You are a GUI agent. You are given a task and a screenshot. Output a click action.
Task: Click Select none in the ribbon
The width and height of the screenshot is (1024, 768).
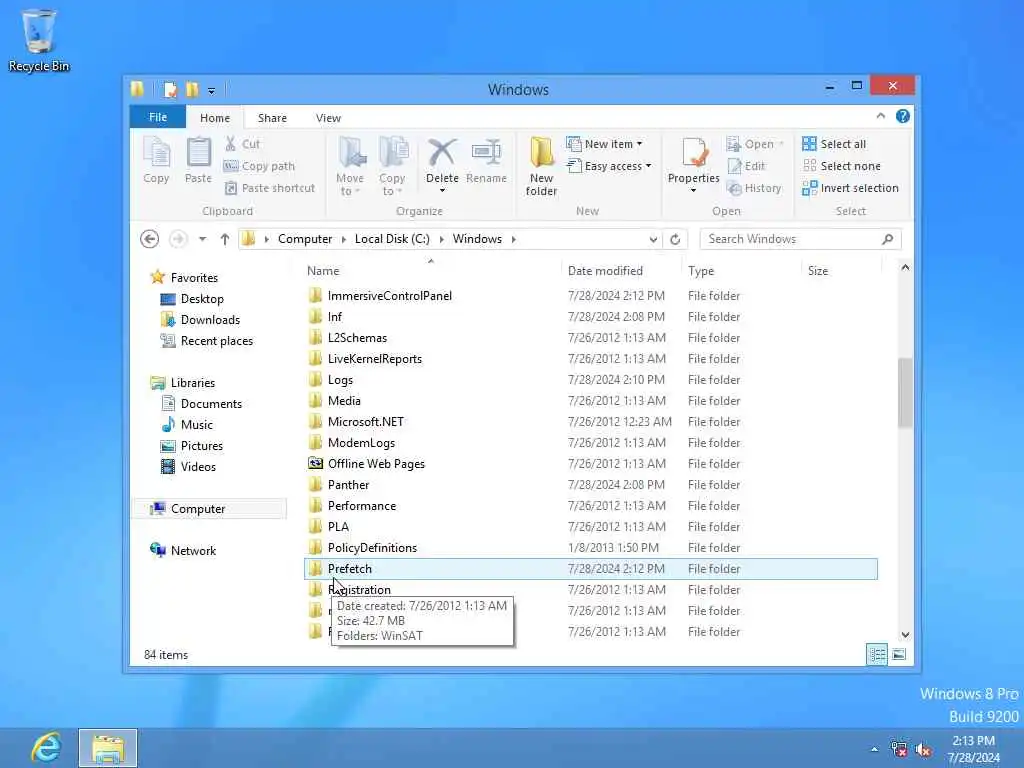842,166
